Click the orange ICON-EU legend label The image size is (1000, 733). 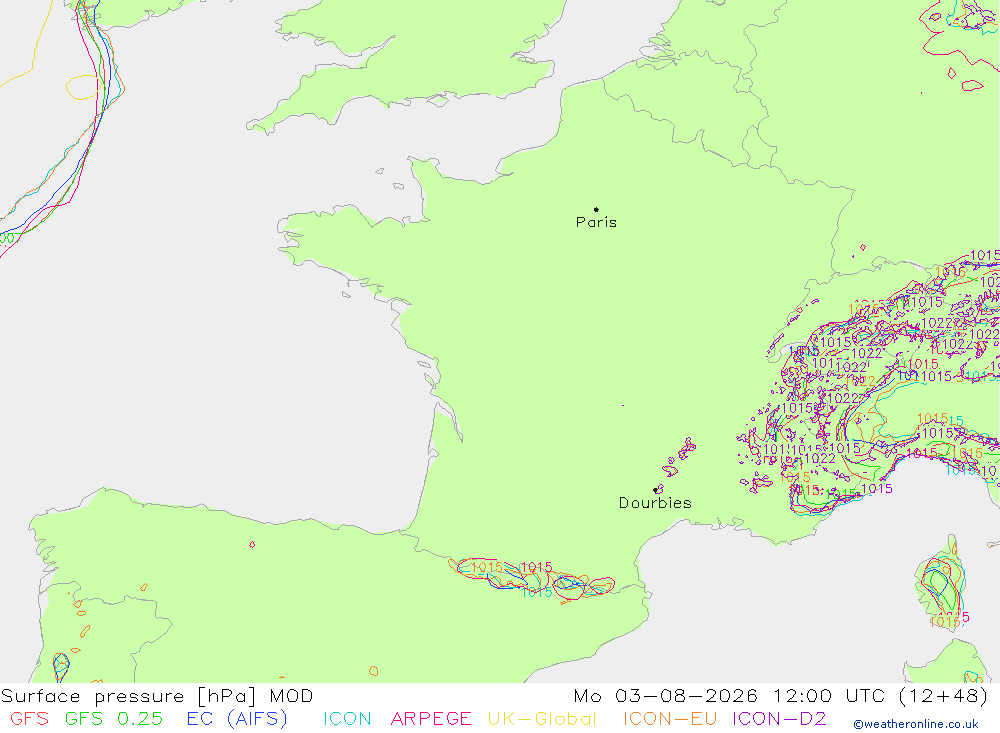click(670, 718)
